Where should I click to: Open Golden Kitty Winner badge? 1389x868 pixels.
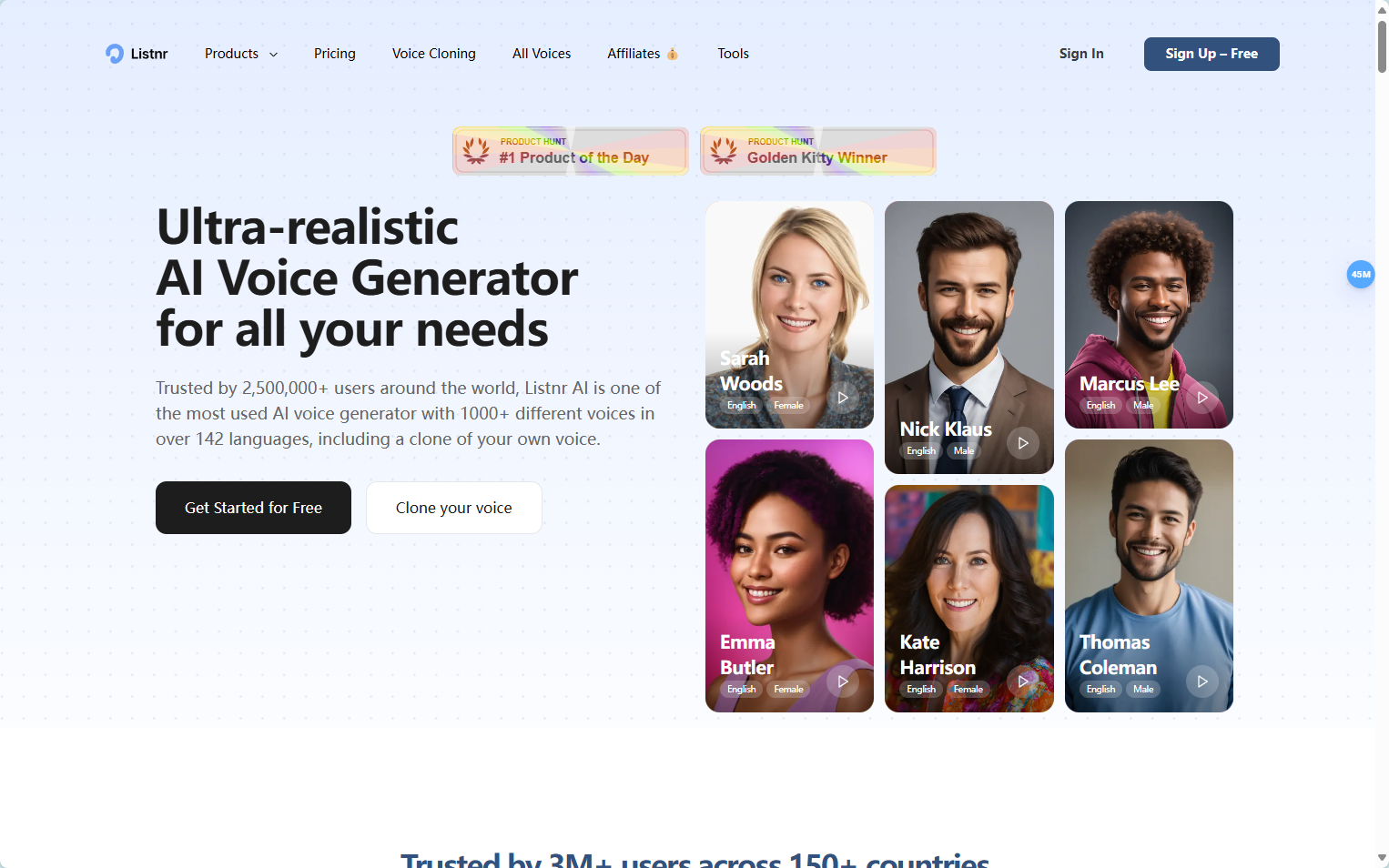coord(818,151)
